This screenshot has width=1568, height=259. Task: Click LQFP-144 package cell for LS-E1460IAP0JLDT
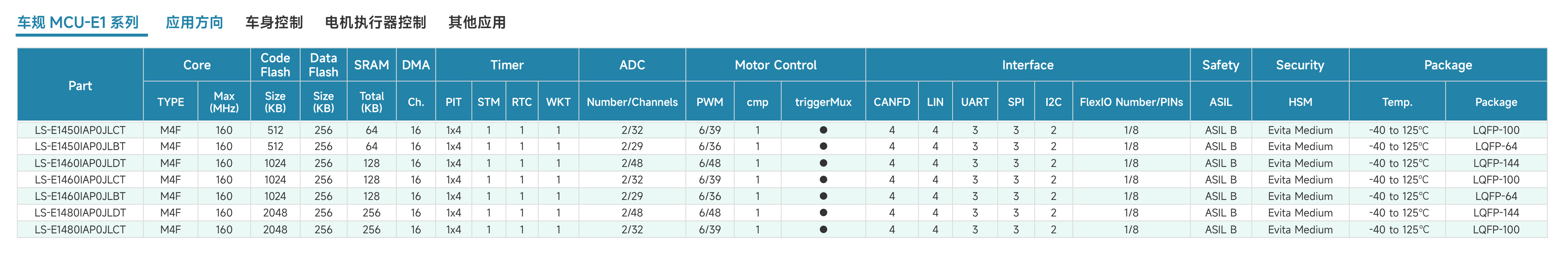[1496, 163]
